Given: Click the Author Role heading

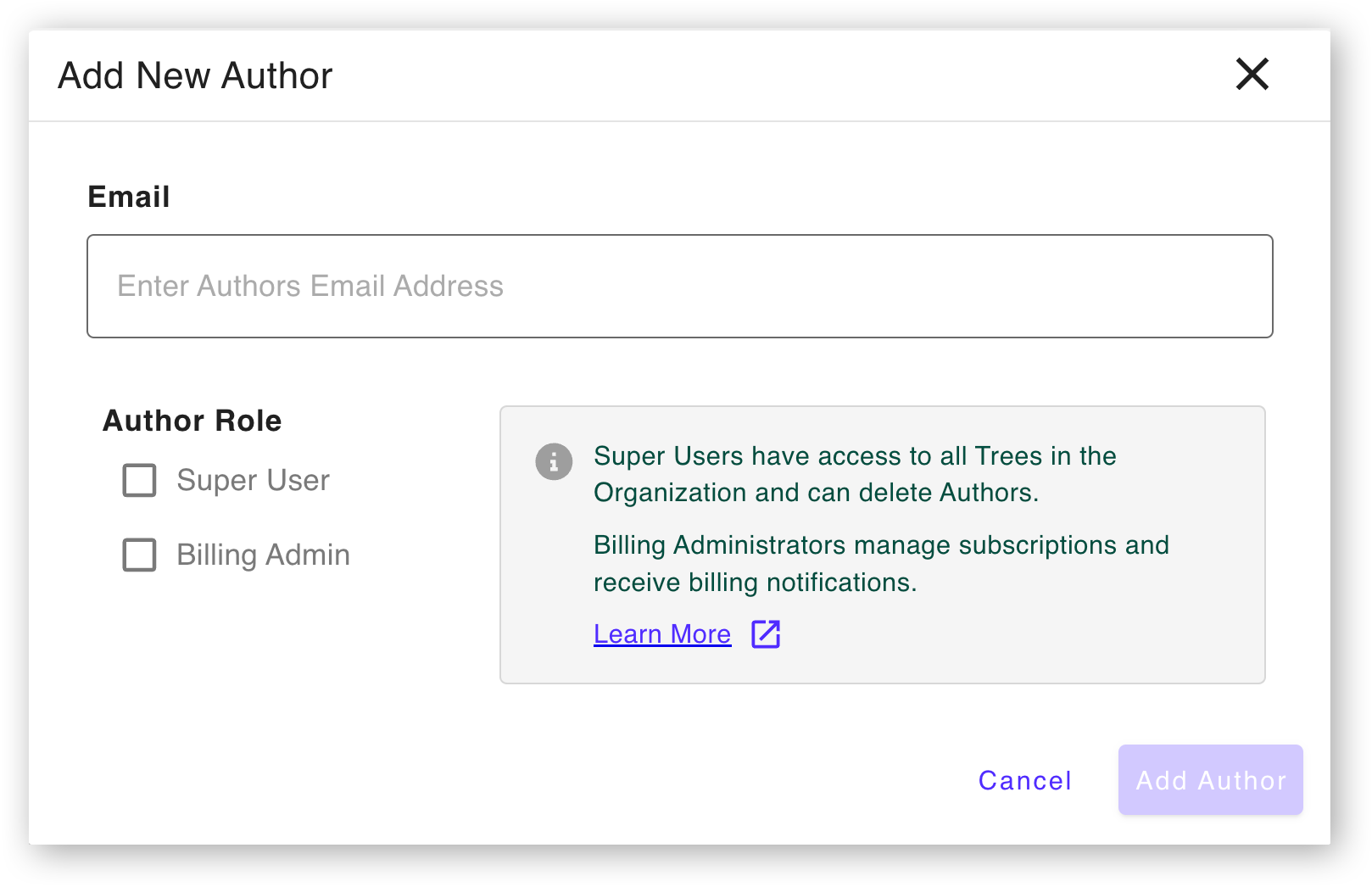Looking at the screenshot, I should 192,421.
